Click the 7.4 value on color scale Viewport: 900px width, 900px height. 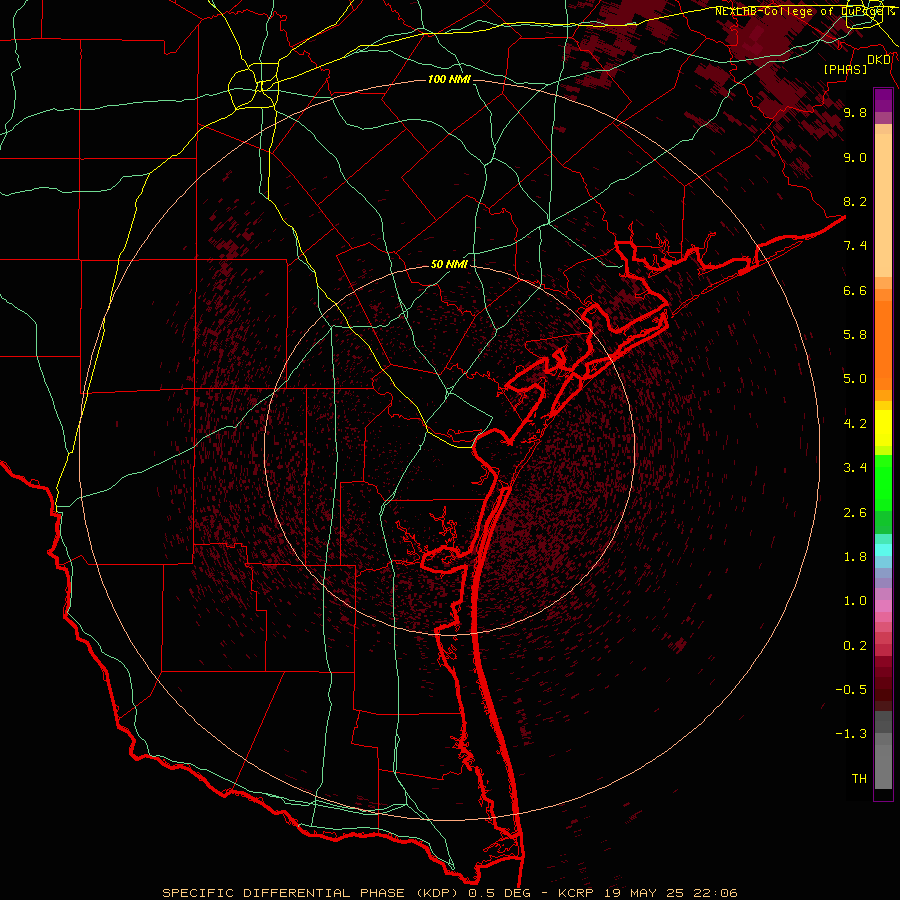click(855, 246)
